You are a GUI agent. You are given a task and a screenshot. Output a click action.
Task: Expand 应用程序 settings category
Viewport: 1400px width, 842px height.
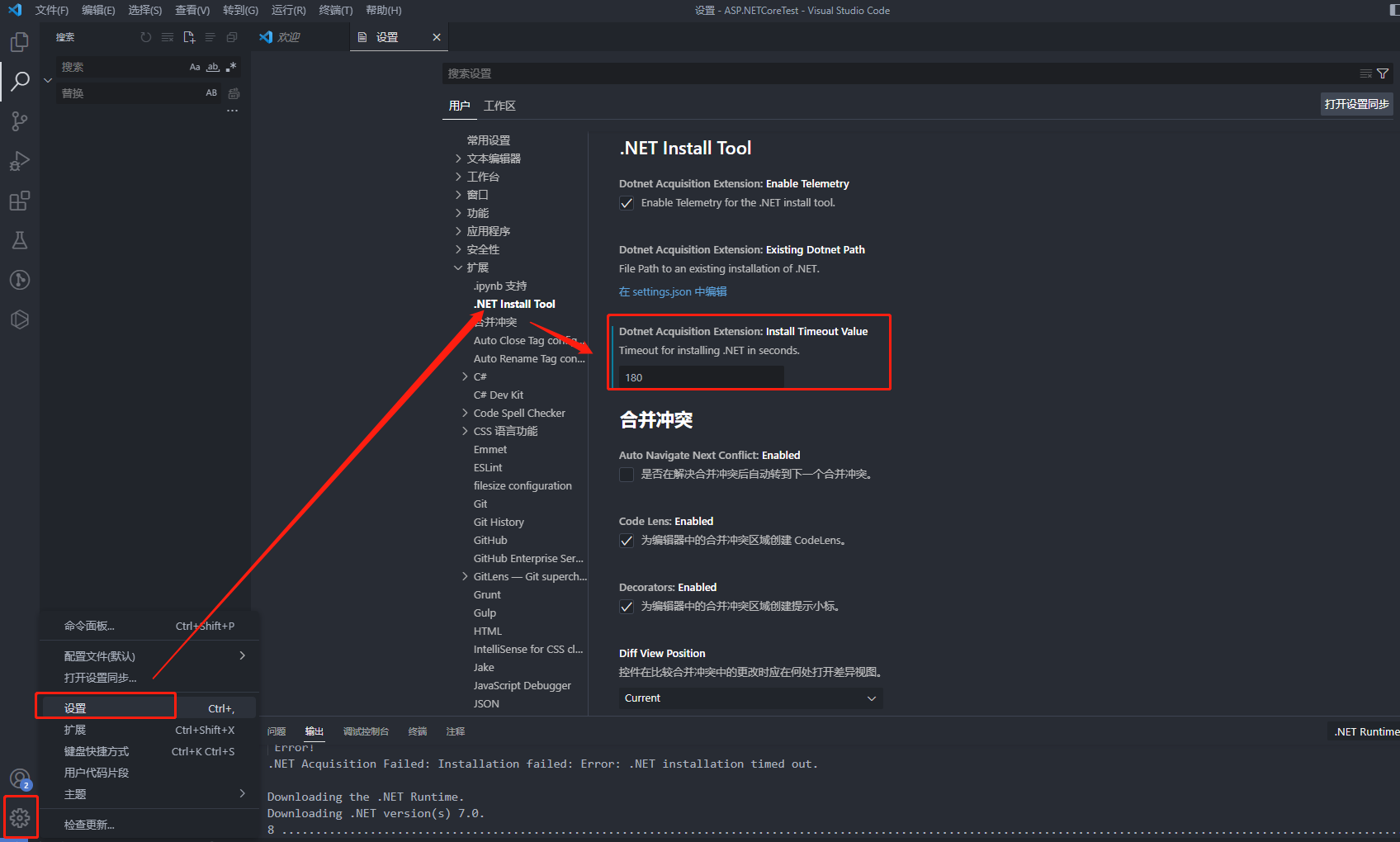pos(458,231)
